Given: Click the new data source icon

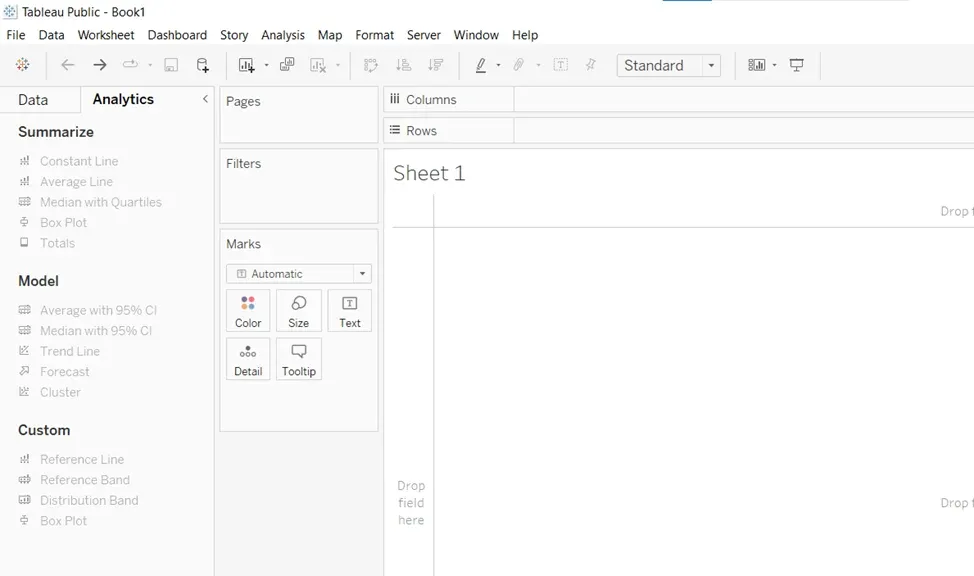Looking at the screenshot, I should 203,65.
